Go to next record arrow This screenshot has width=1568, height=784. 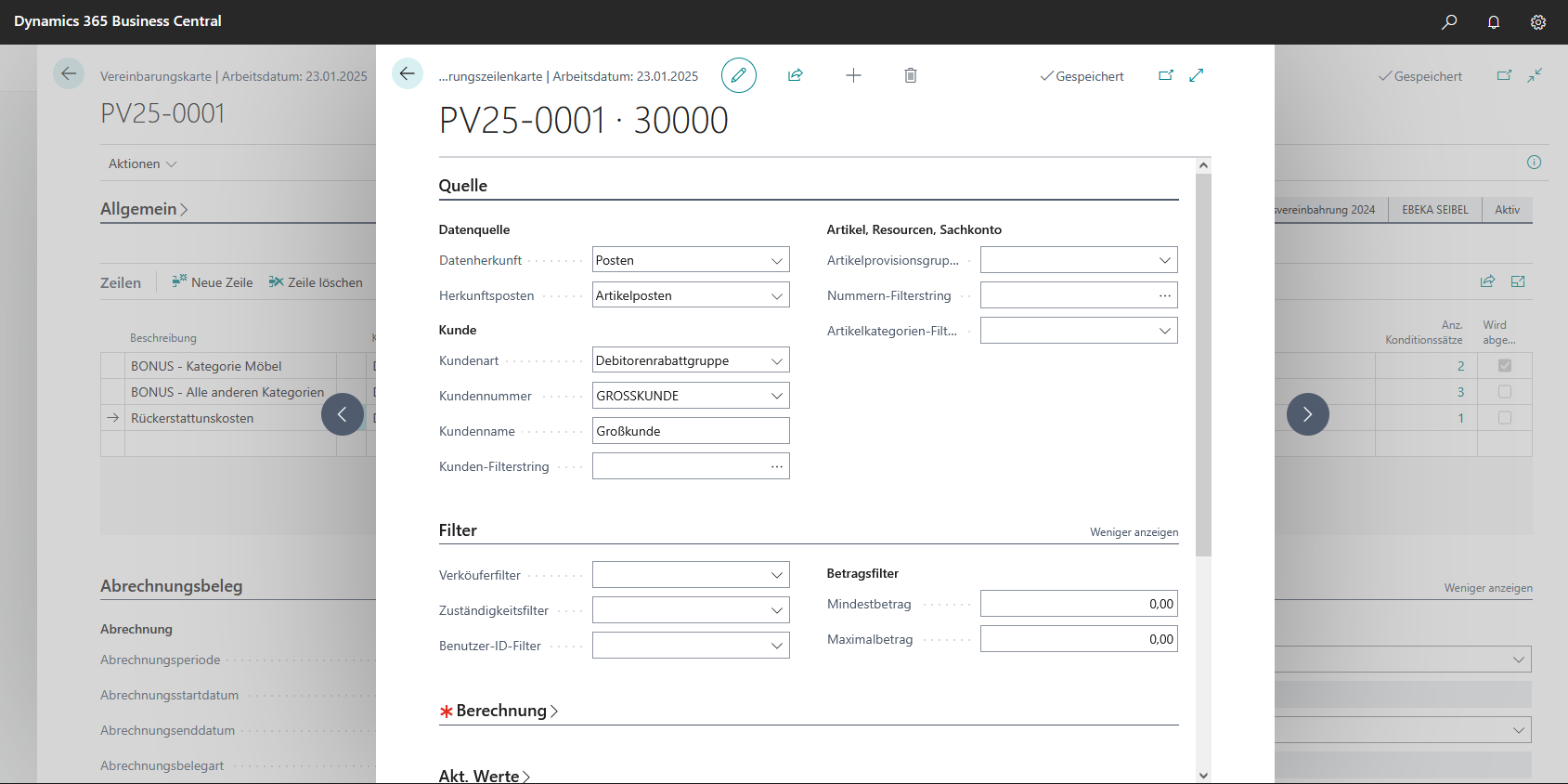[x=1307, y=414]
